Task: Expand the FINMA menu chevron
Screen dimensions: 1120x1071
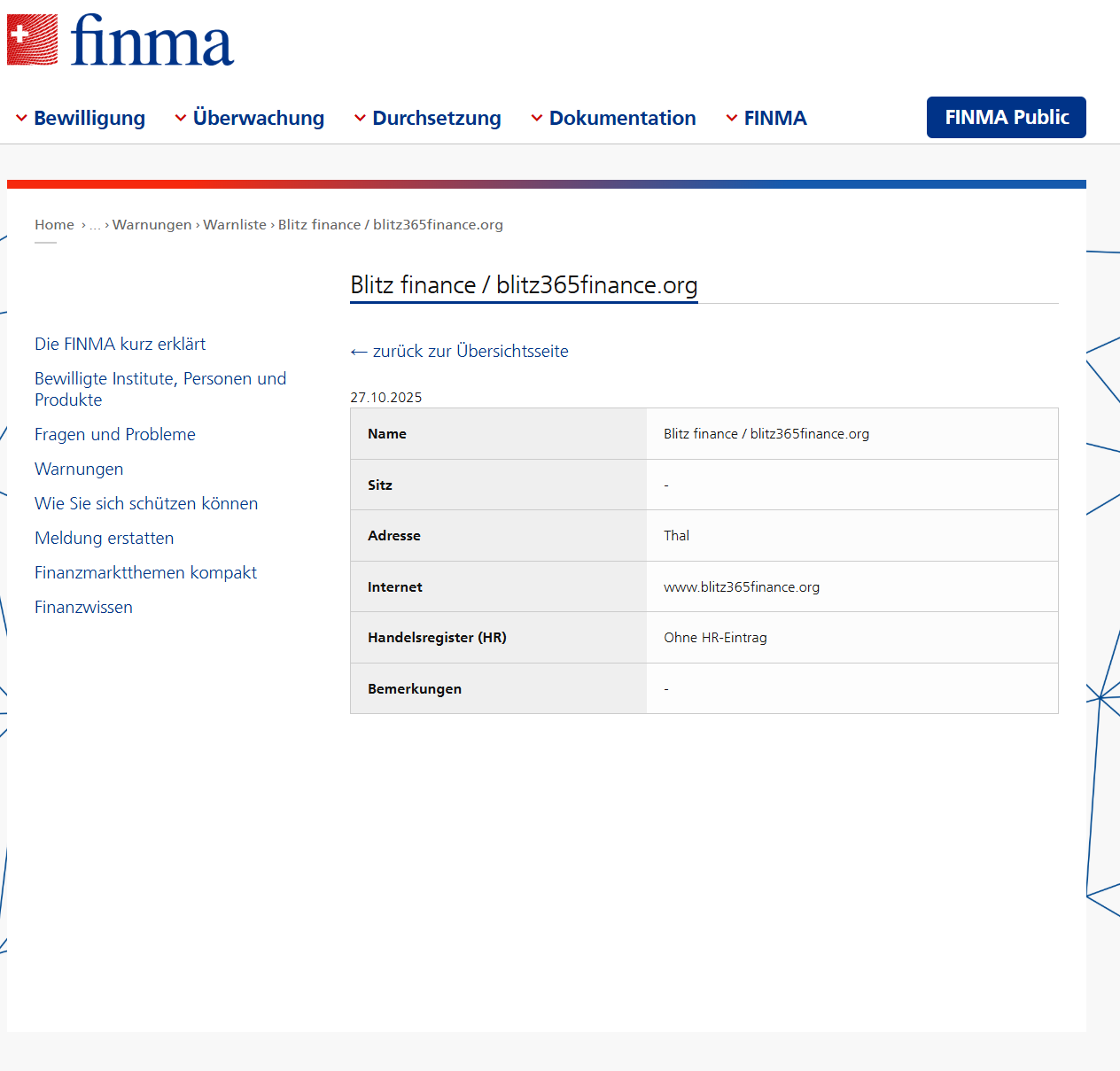Action: click(732, 119)
